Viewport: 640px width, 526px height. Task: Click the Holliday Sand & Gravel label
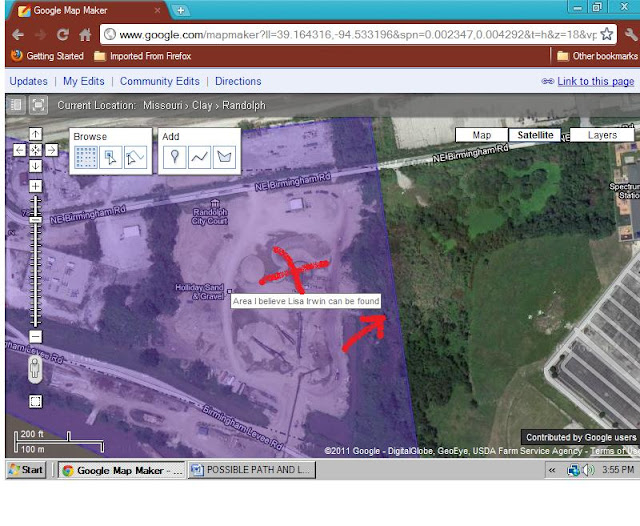tap(200, 292)
